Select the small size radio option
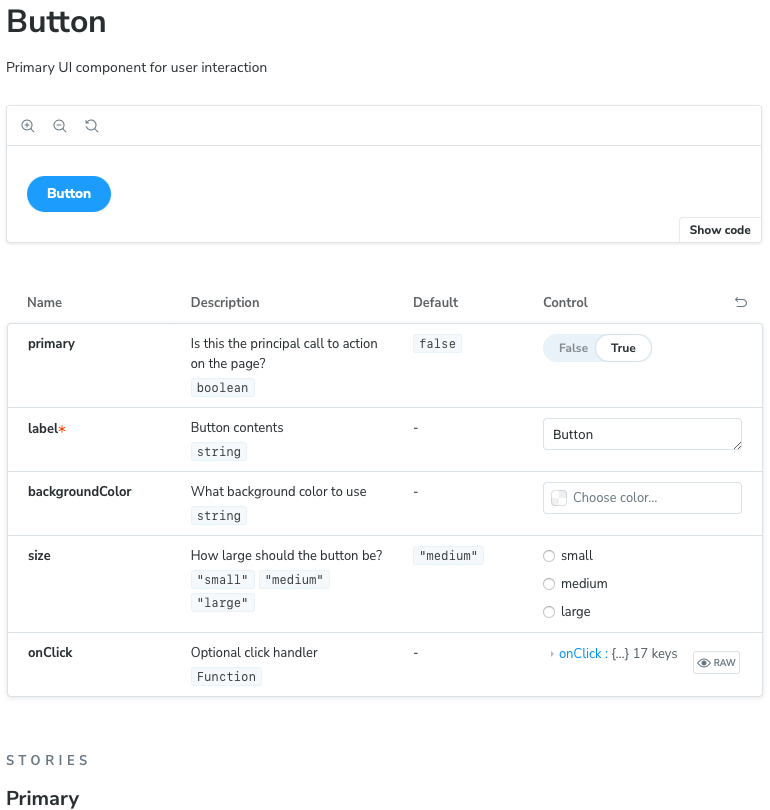Viewport: 770px width, 810px height. point(549,556)
